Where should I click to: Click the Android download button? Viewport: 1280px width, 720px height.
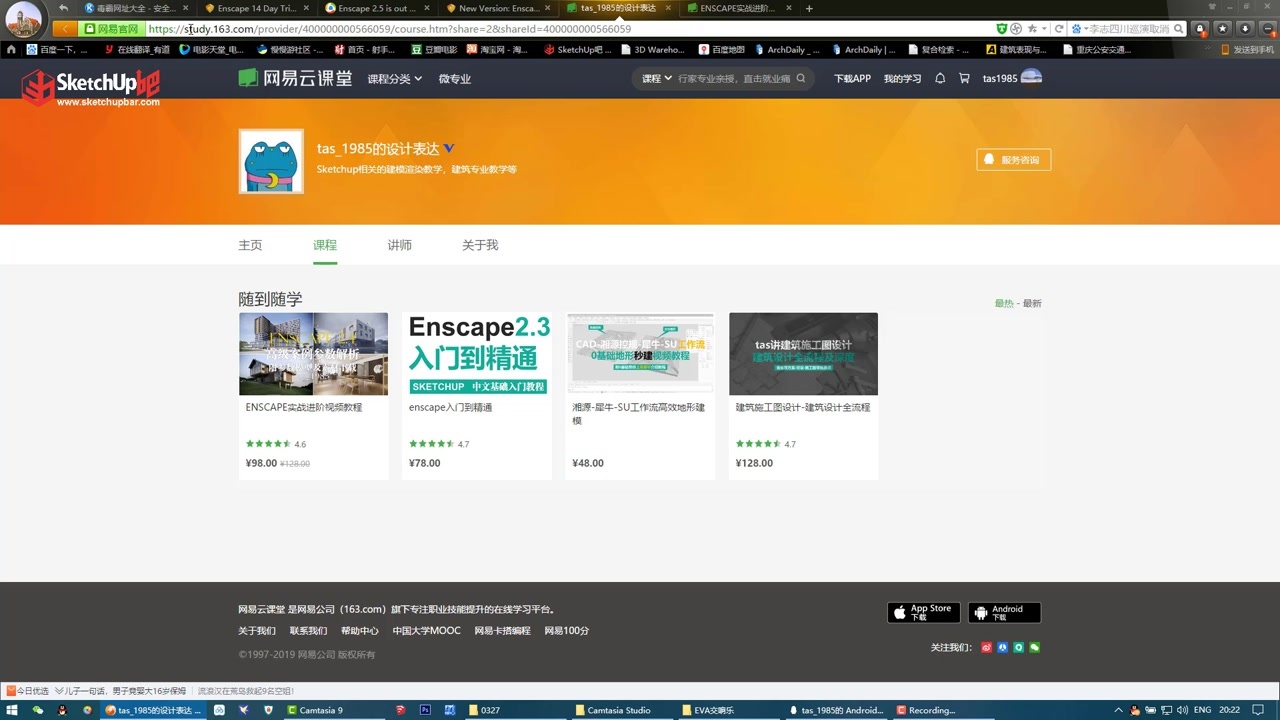coord(1004,612)
